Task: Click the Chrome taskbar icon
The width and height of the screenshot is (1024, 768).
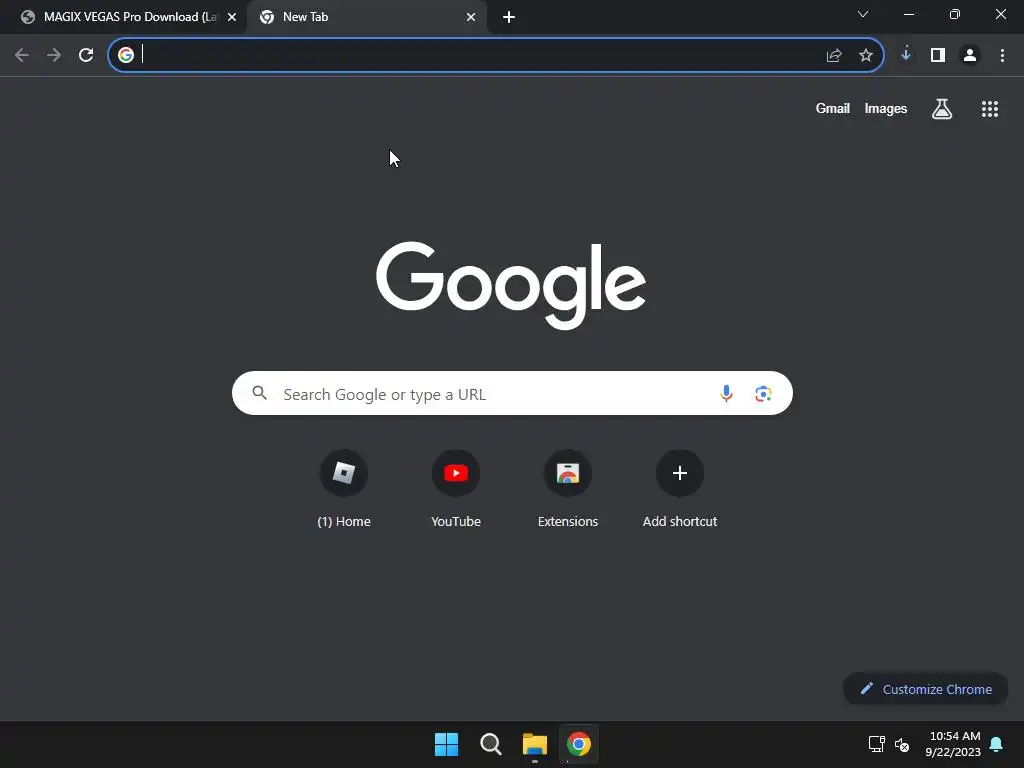Action: pyautogui.click(x=579, y=744)
